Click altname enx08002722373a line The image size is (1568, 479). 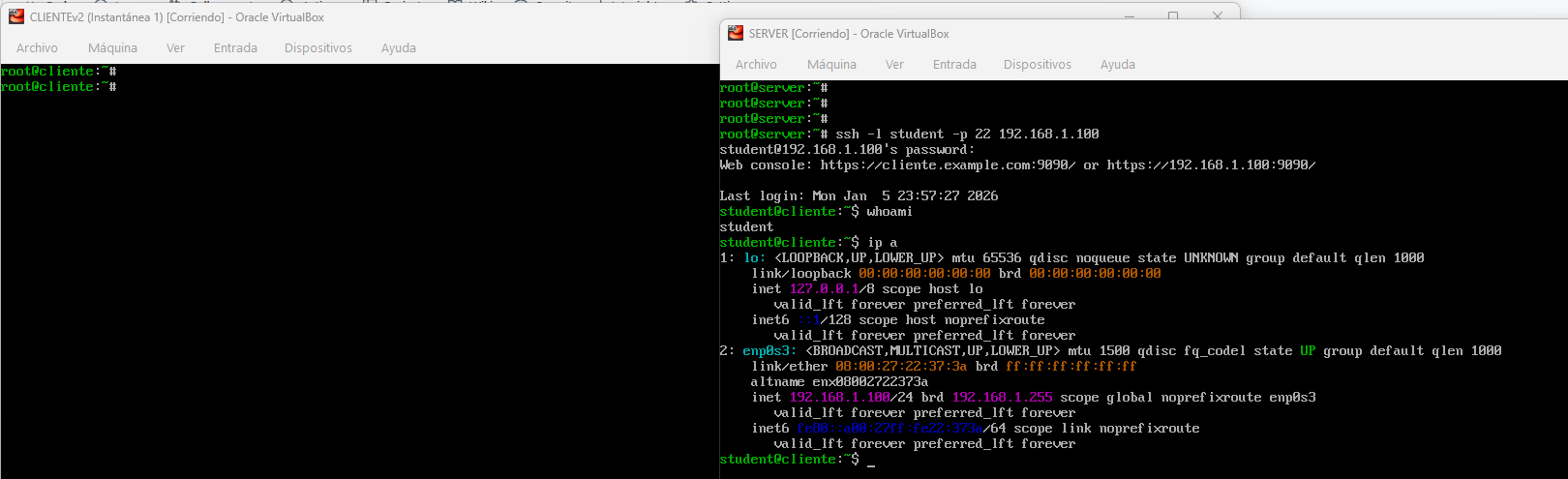tap(840, 381)
